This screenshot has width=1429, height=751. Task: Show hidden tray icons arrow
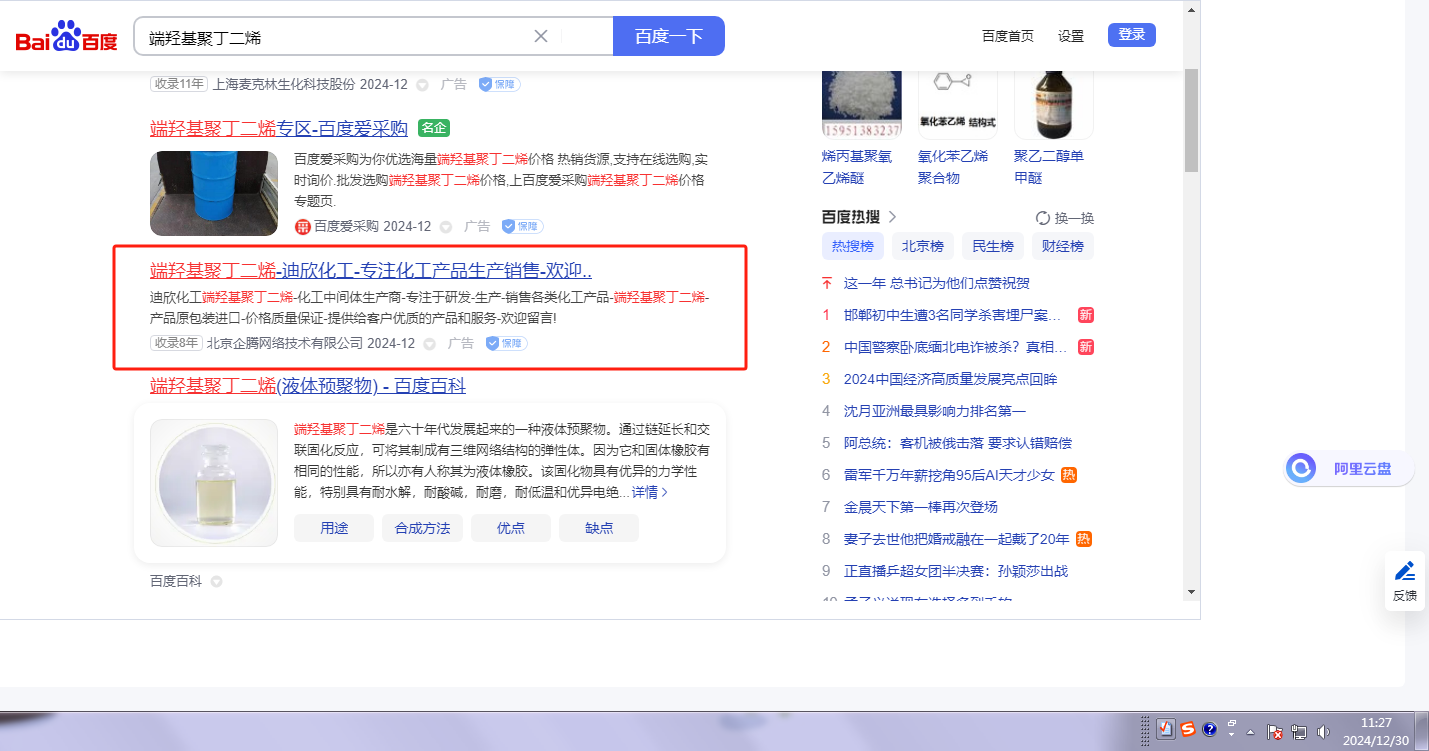pyautogui.click(x=1250, y=731)
